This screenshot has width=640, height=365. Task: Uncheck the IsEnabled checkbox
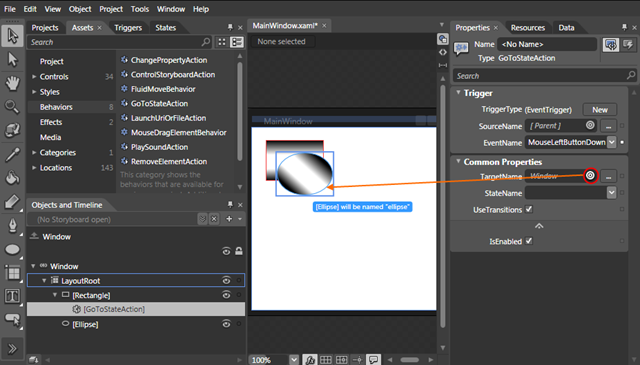pos(529,241)
